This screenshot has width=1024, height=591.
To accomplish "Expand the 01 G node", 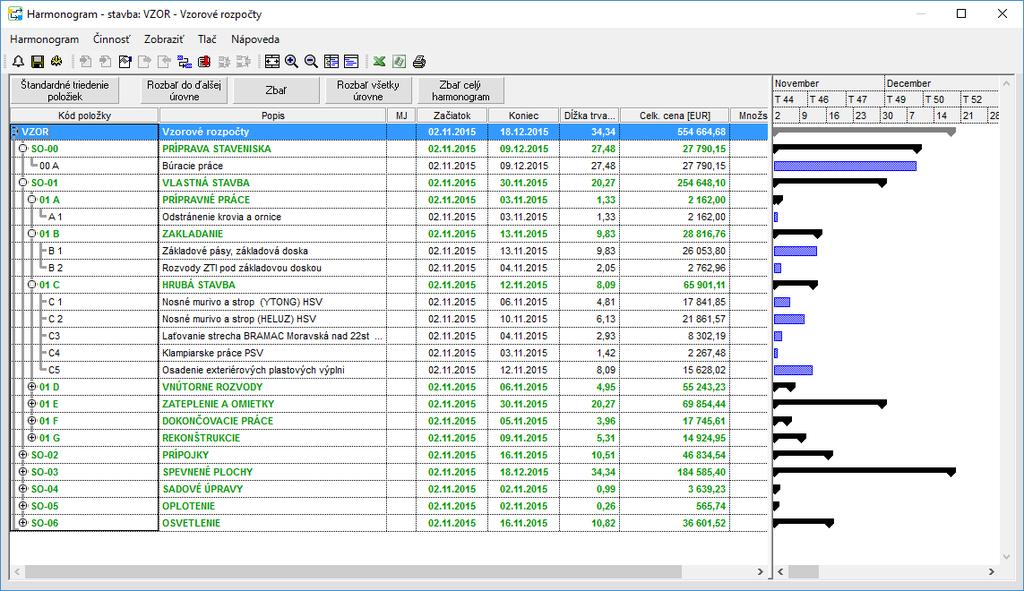I will coord(31,438).
